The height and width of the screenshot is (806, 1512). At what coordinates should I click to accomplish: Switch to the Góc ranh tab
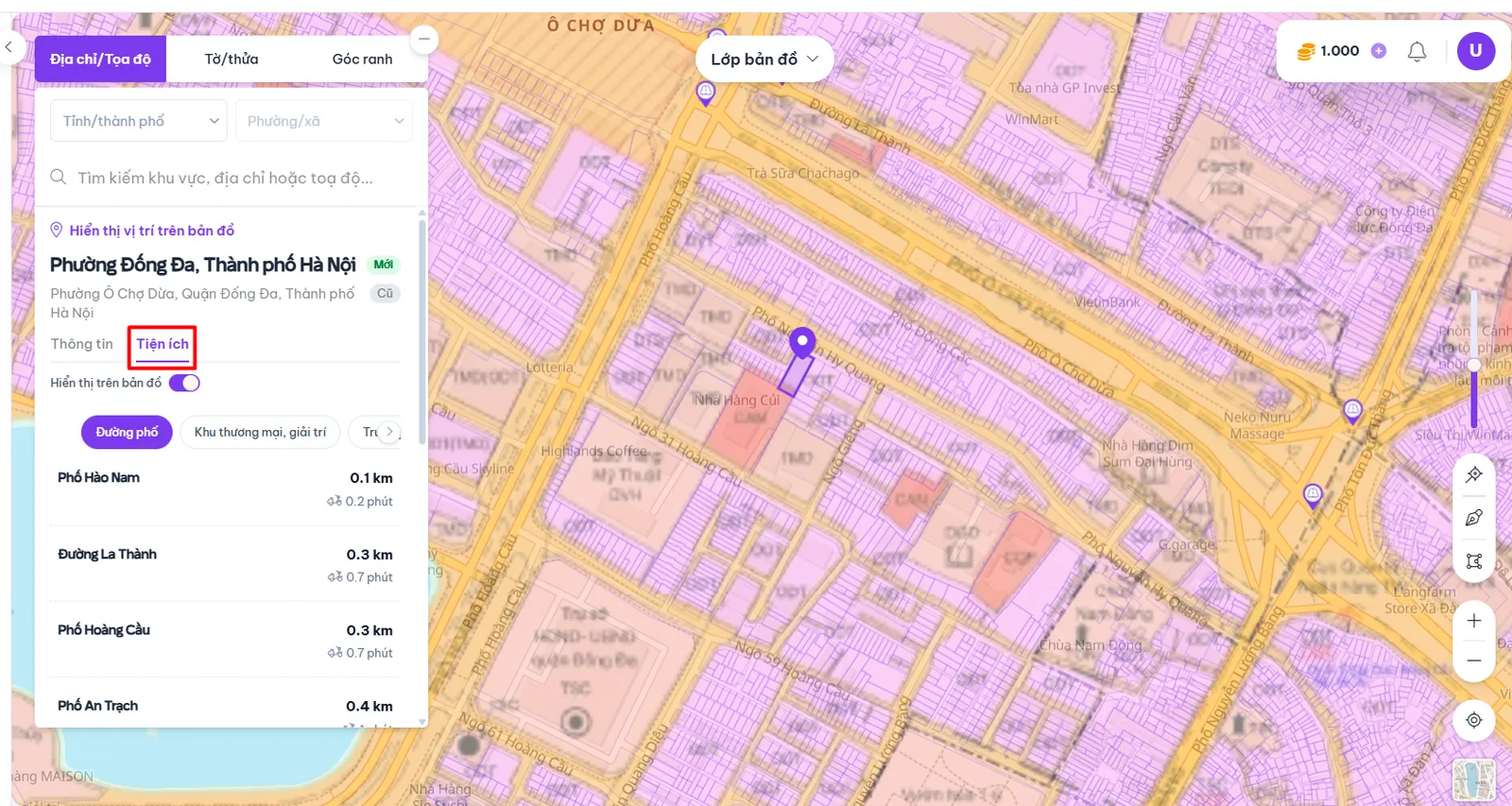pyautogui.click(x=362, y=59)
